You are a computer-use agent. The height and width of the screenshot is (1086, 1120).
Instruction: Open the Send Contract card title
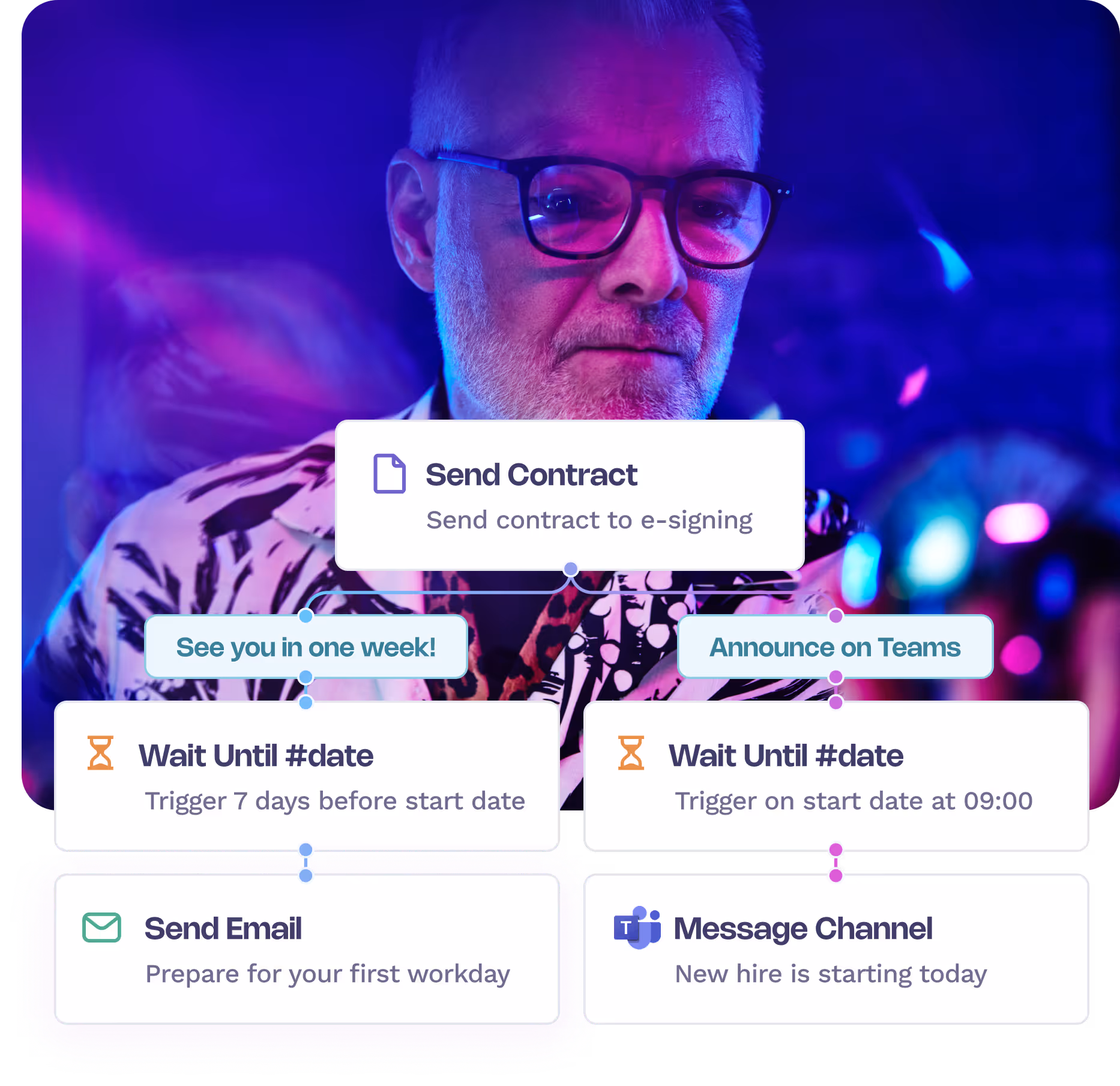[531, 475]
